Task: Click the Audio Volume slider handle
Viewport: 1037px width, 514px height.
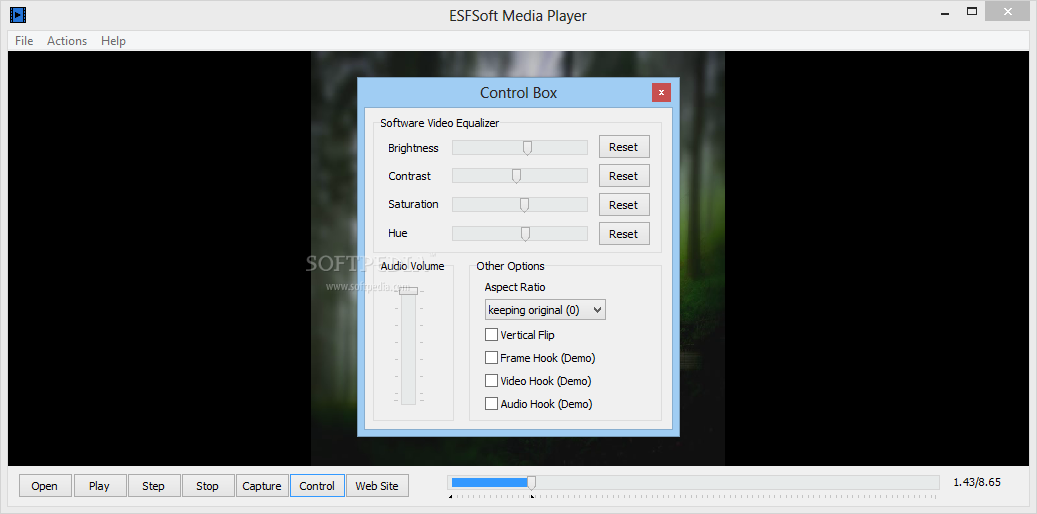Action: (408, 290)
